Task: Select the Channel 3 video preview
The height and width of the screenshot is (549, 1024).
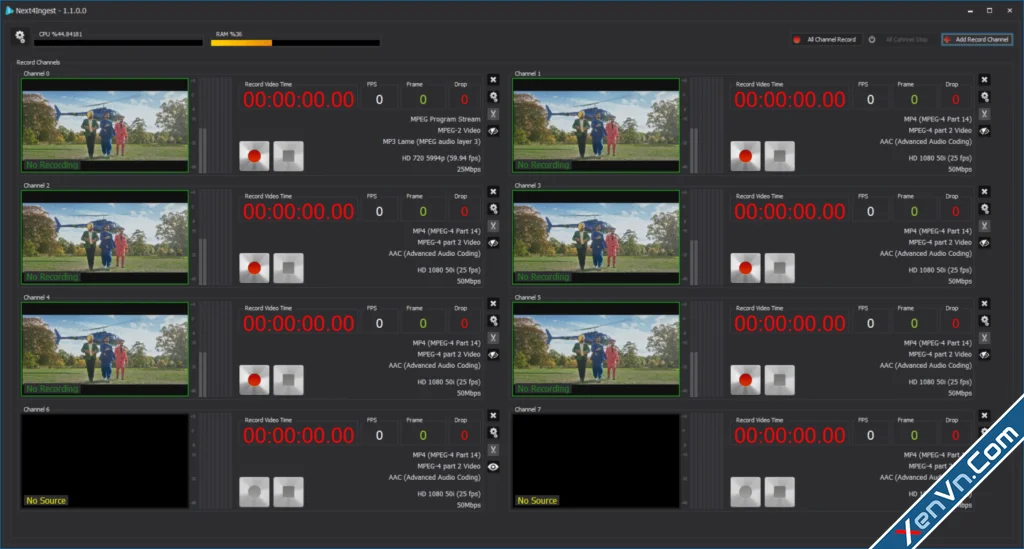Action: point(596,238)
